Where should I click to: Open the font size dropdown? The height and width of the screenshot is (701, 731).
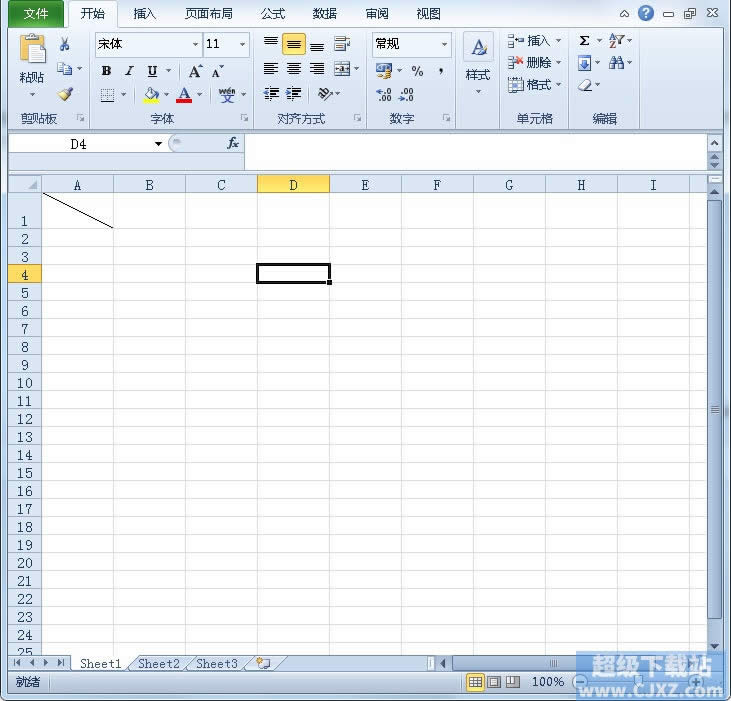[x=242, y=44]
